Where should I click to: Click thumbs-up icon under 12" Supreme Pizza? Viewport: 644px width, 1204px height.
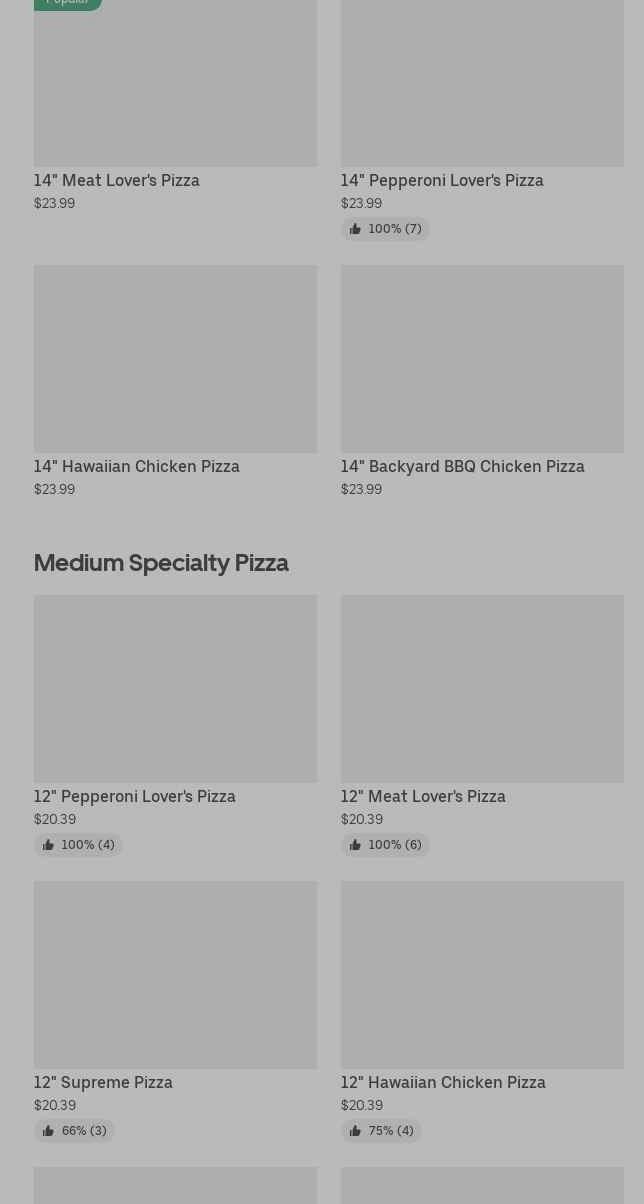click(x=48, y=1131)
